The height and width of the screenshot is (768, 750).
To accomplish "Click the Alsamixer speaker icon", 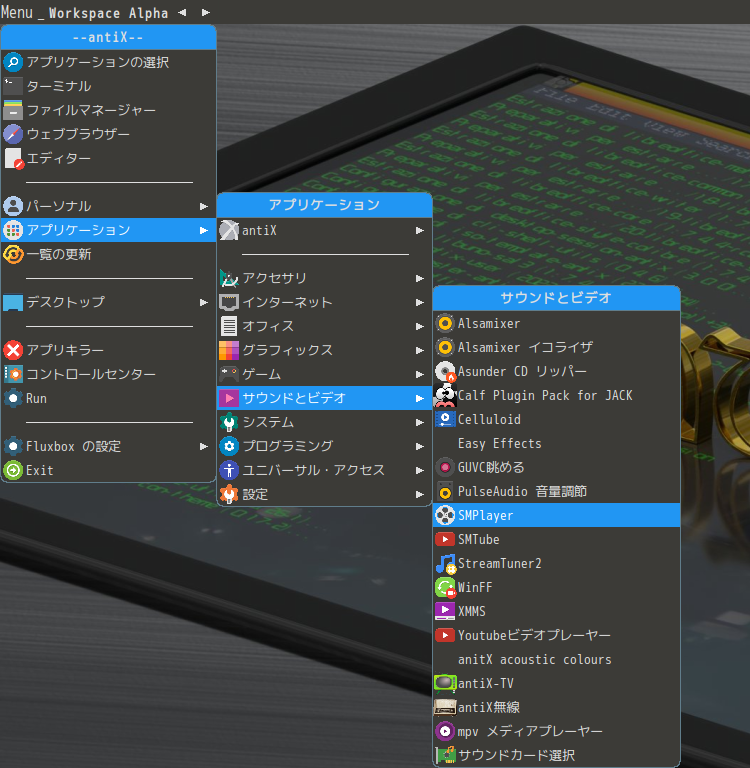I will pyautogui.click(x=445, y=323).
